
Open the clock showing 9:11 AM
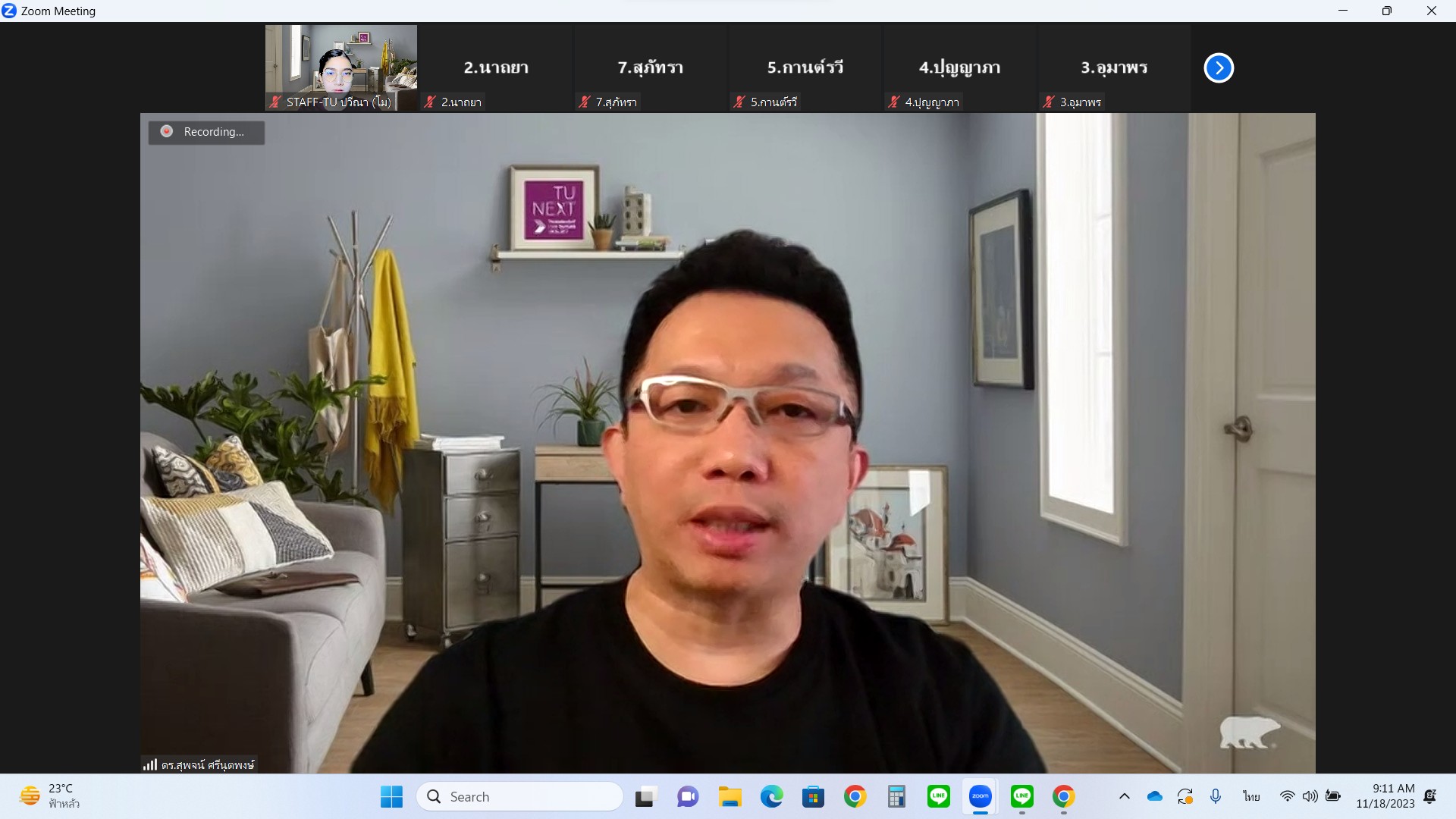click(1385, 796)
